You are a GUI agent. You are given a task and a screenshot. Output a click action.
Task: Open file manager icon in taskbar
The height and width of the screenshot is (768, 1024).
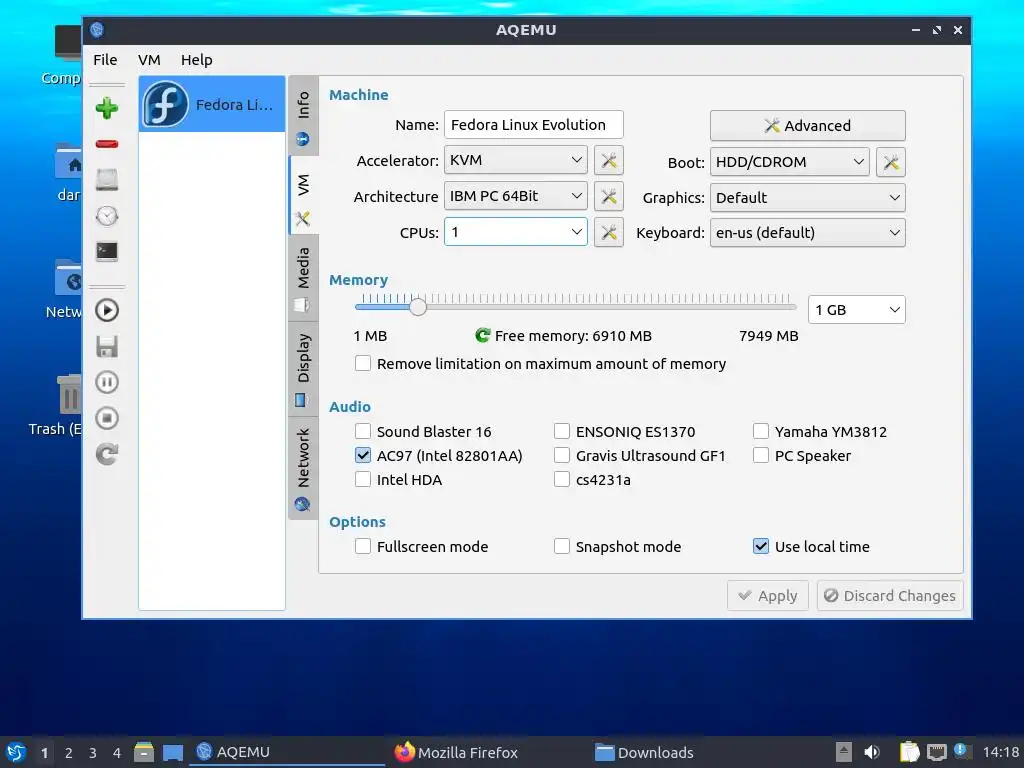coord(144,752)
